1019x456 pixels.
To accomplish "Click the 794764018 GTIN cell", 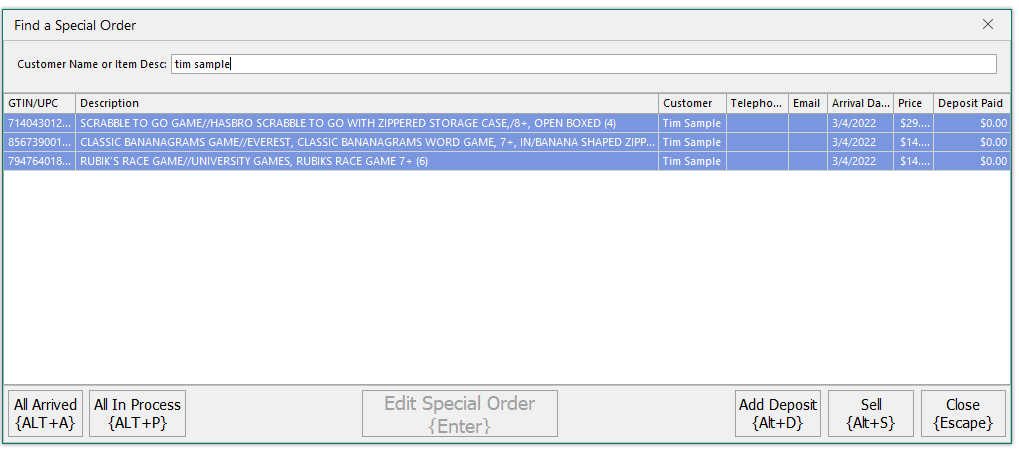I will coord(40,161).
